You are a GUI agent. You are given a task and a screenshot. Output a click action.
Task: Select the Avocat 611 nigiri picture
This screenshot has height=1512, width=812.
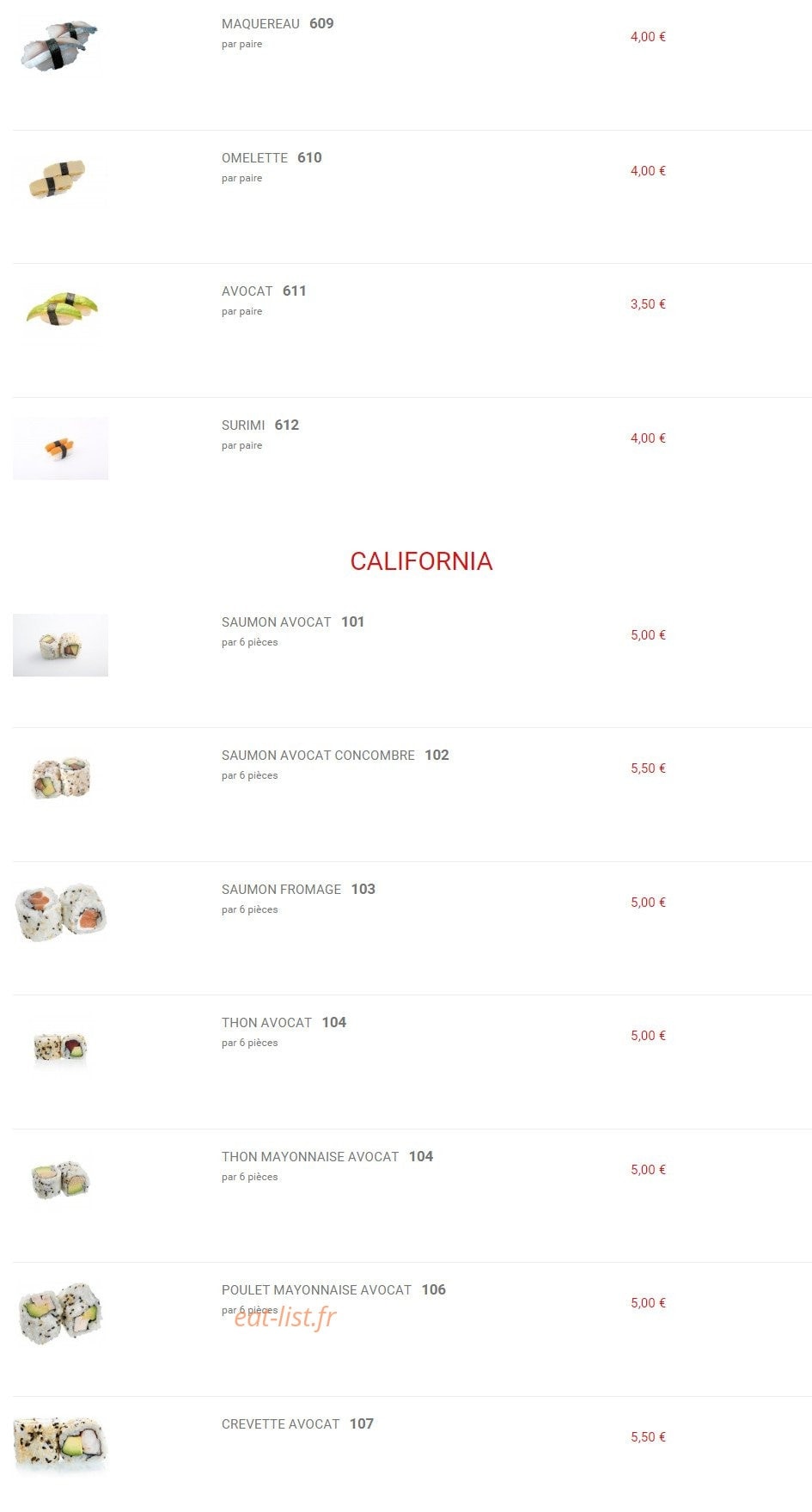(x=60, y=313)
